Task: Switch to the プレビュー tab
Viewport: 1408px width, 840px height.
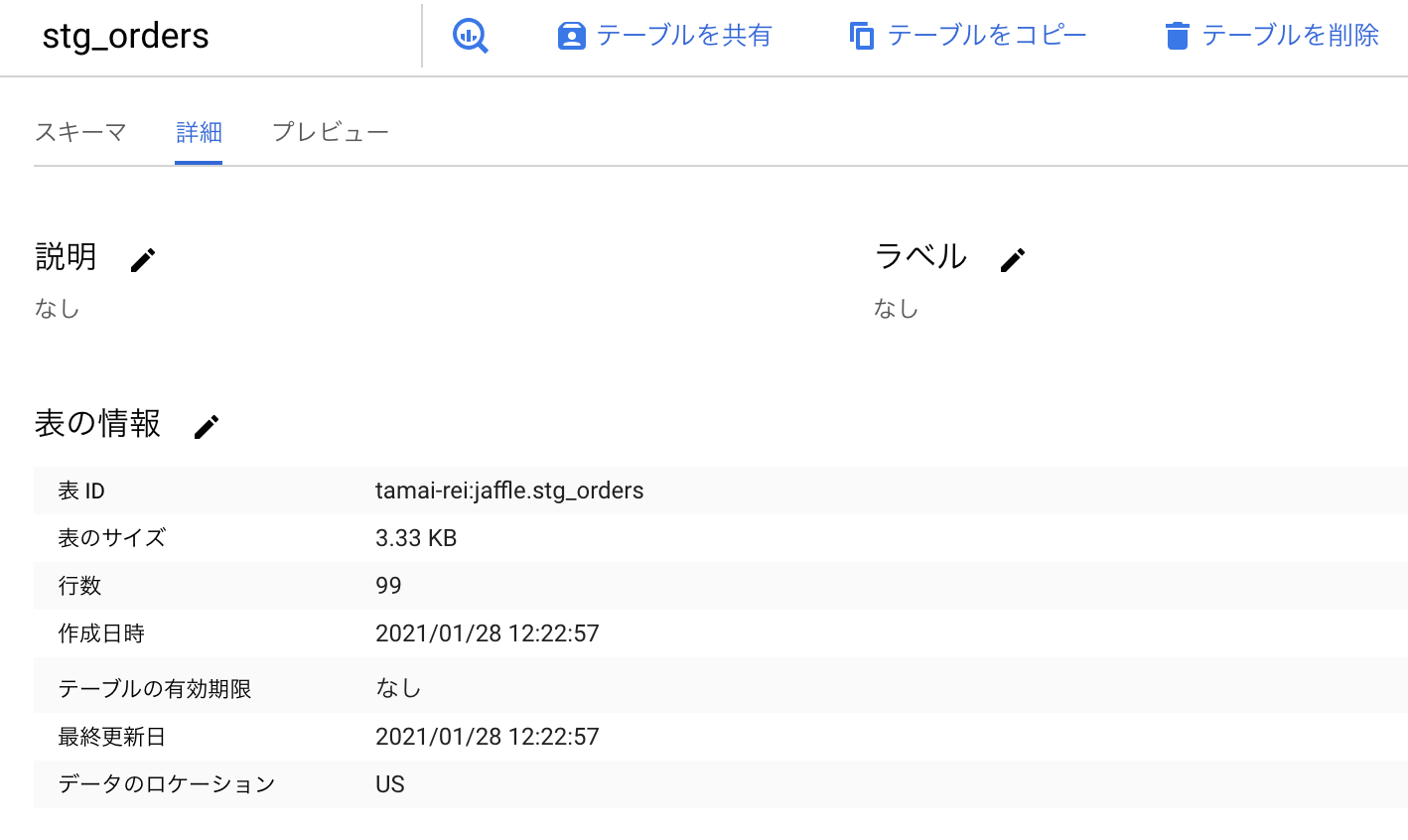Action: click(331, 132)
